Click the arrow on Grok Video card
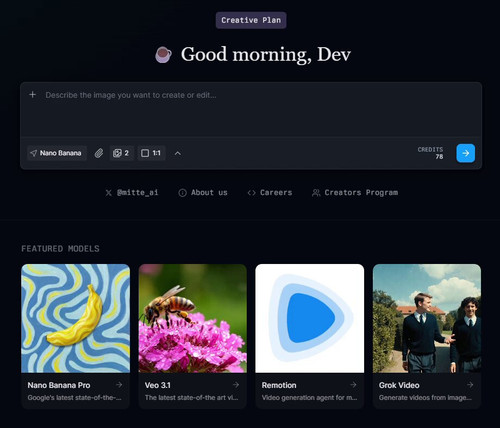 pos(470,385)
